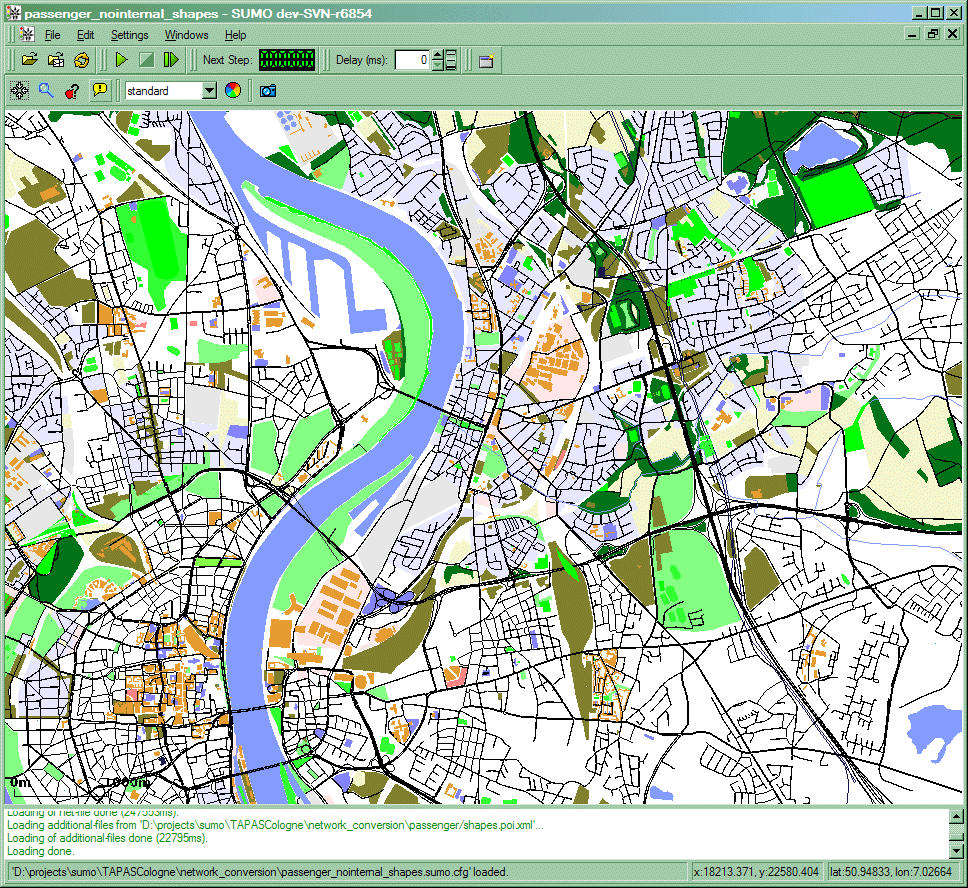Take a snapshot with the camera icon
Screen dimensions: 968x888
tap(267, 91)
